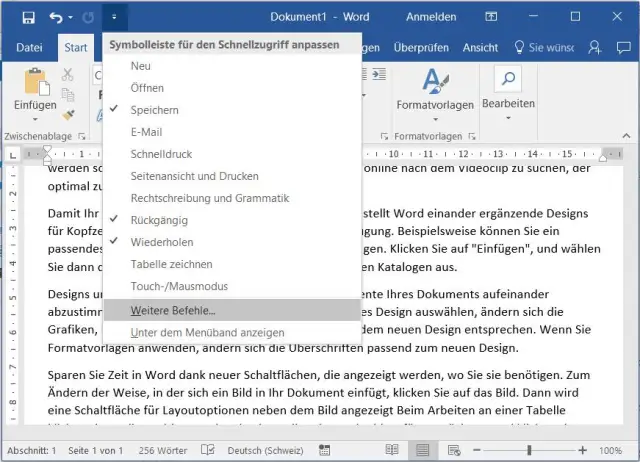Expand the Undo history dropdown arrow
Screen dimensions: 640x462
tap(72, 18)
